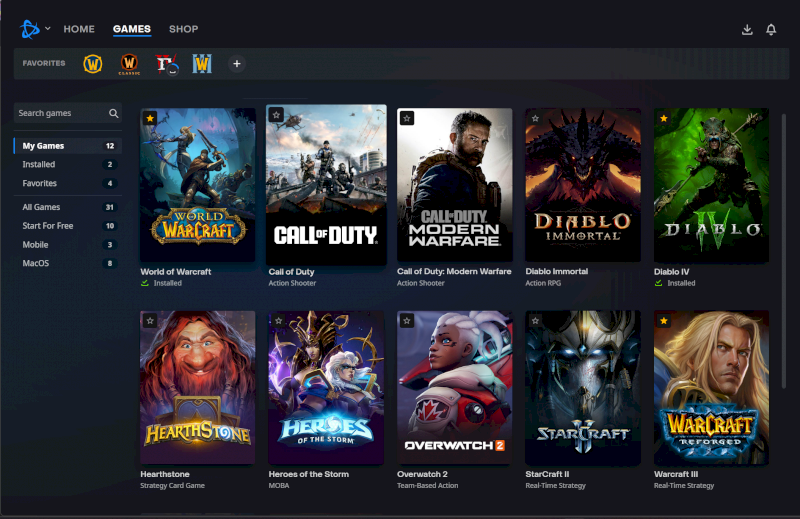Viewport: 800px width, 519px height.
Task: Open Diablo IV cover art
Action: tap(711, 185)
